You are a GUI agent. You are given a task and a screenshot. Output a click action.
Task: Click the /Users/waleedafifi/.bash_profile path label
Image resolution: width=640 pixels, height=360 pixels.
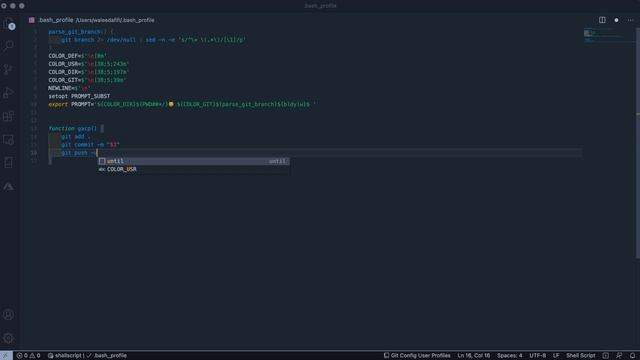click(x=115, y=20)
